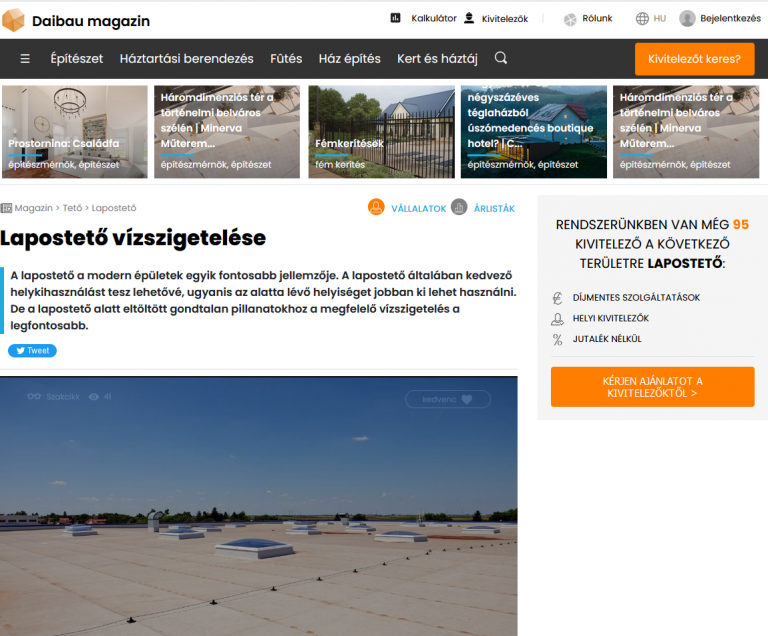Go to Lapostető breadcrumb
The height and width of the screenshot is (636, 768).
tap(114, 208)
